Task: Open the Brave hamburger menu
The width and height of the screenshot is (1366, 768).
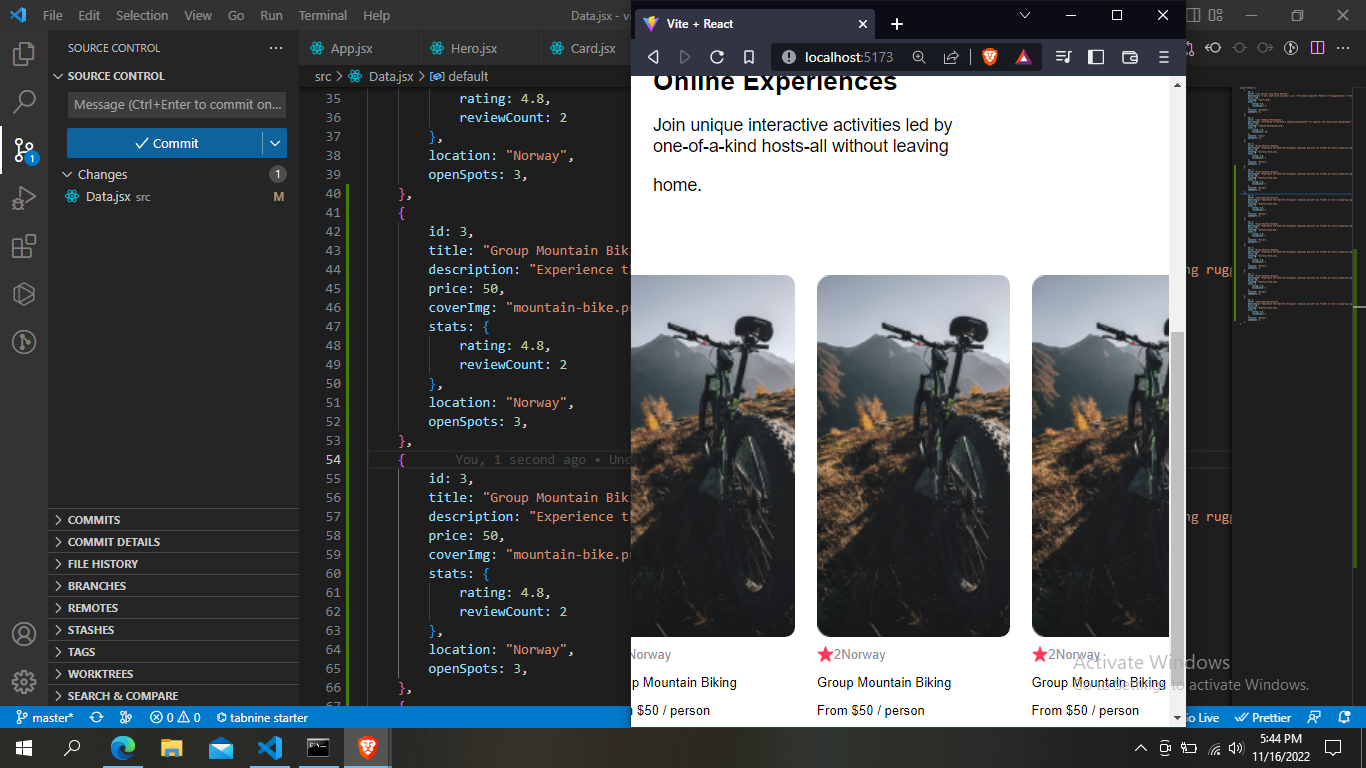Action: coord(1164,57)
